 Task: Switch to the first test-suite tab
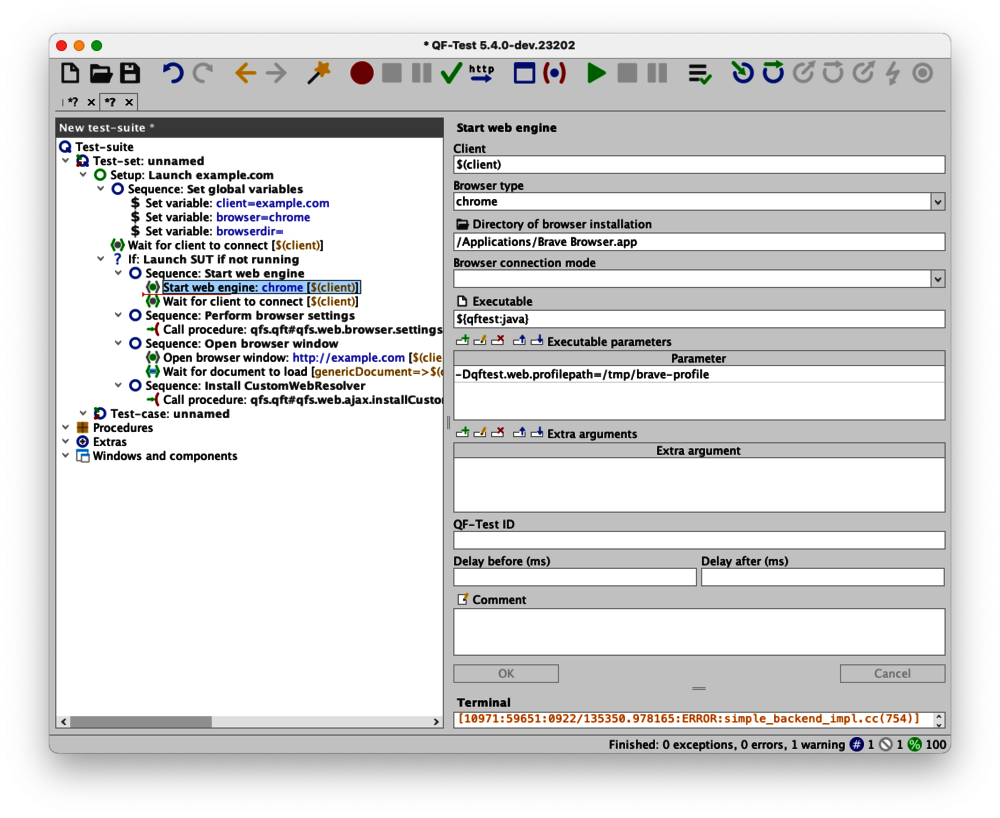(x=72, y=101)
